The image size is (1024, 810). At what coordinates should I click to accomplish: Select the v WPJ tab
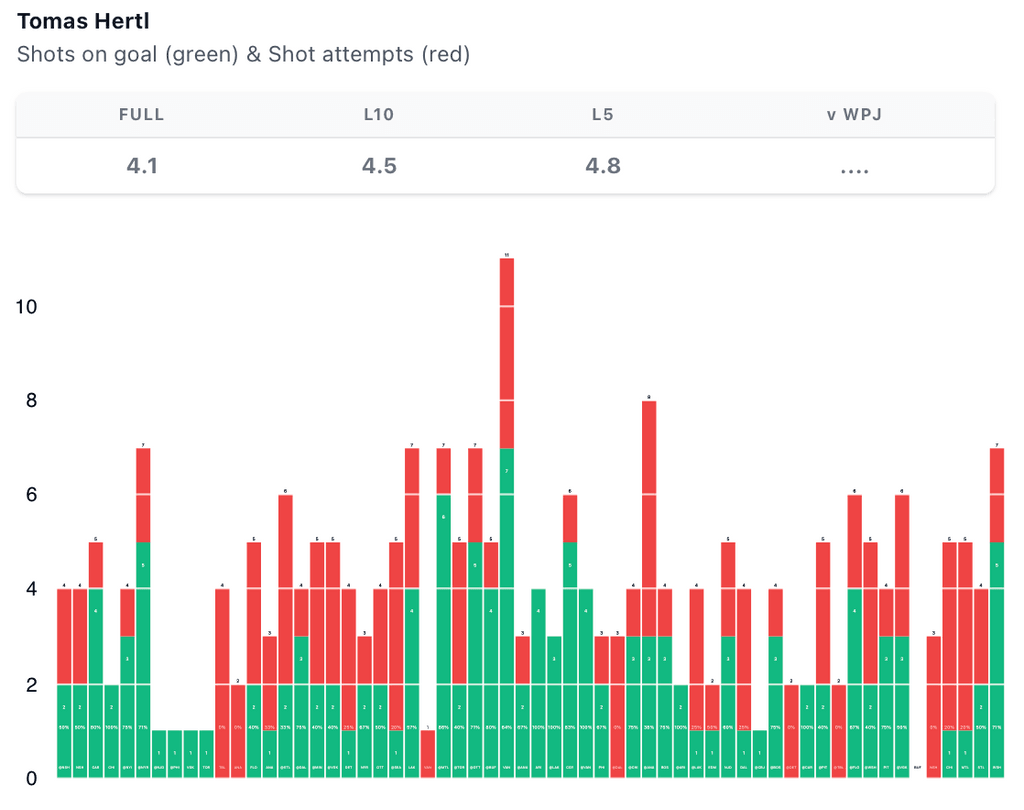pyautogui.click(x=854, y=114)
